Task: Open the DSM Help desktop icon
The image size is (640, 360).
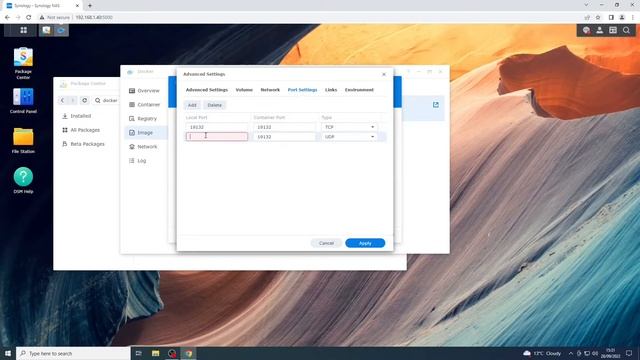Action: coord(23,180)
